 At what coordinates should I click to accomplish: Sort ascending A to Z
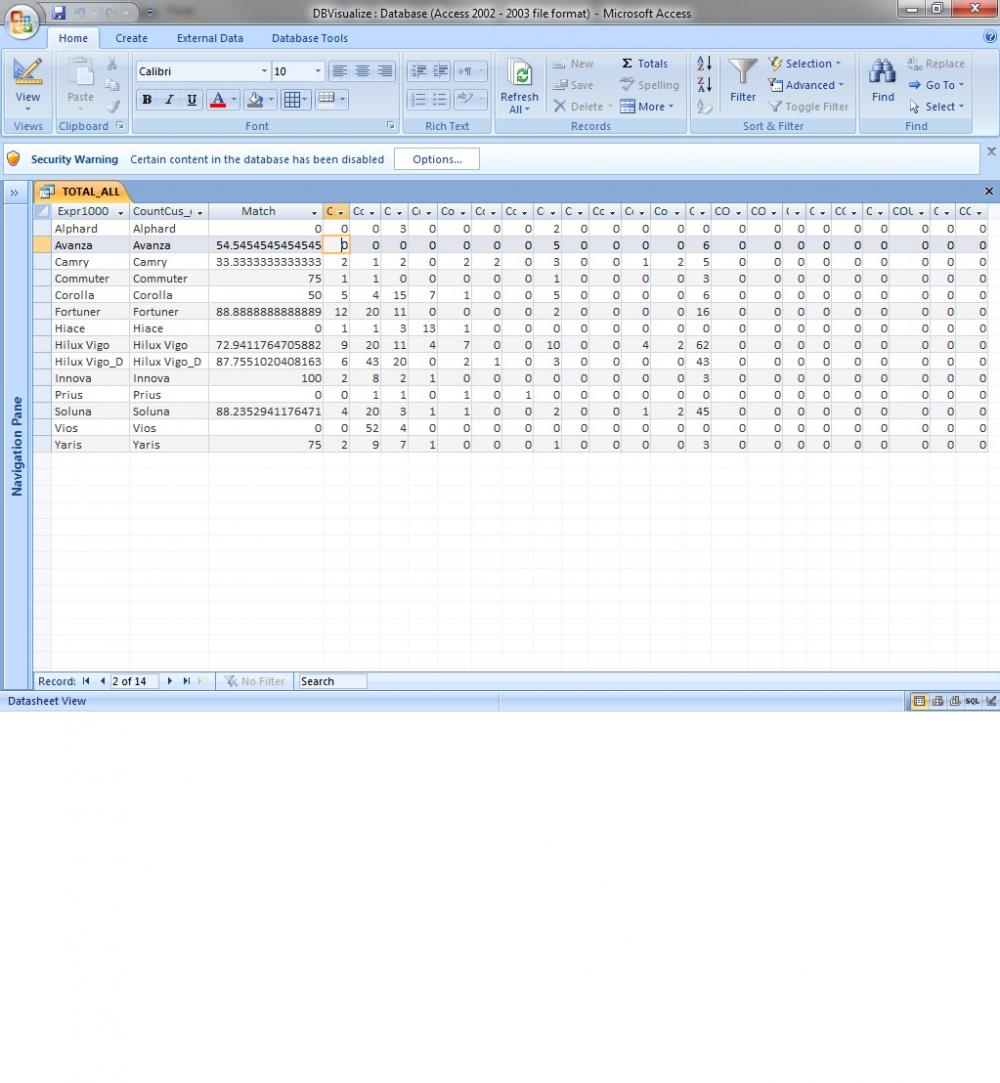point(704,64)
